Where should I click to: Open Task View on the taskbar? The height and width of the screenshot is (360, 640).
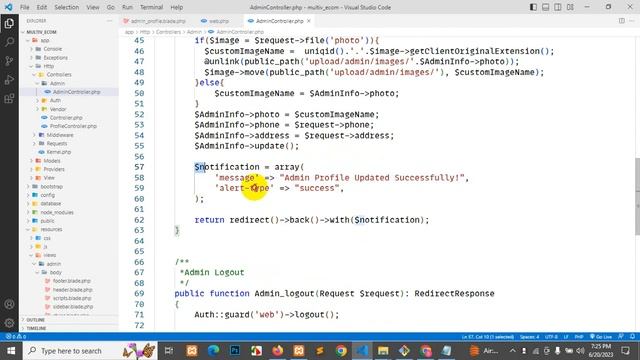(x=169, y=351)
